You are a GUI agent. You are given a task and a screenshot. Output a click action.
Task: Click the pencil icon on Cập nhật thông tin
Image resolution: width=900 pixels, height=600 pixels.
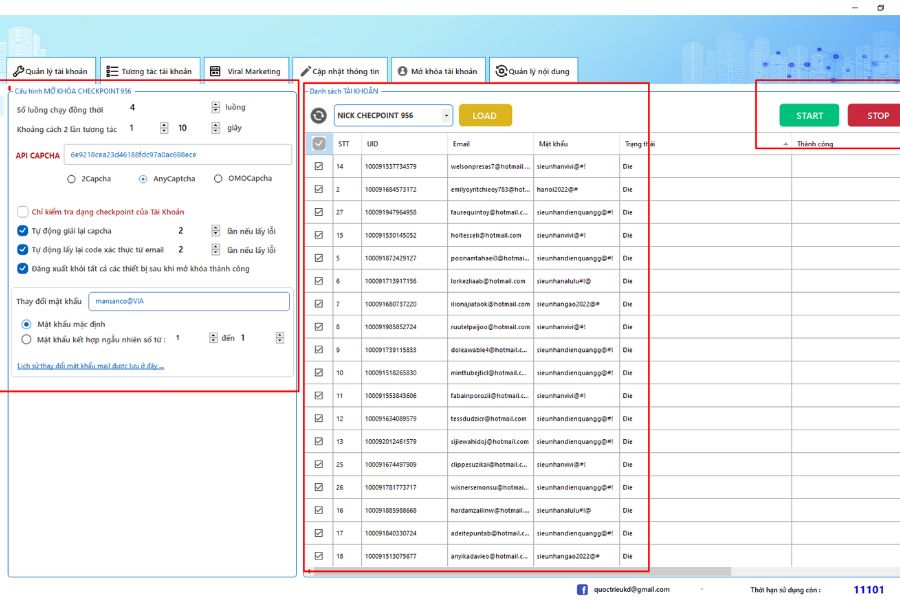pyautogui.click(x=305, y=71)
